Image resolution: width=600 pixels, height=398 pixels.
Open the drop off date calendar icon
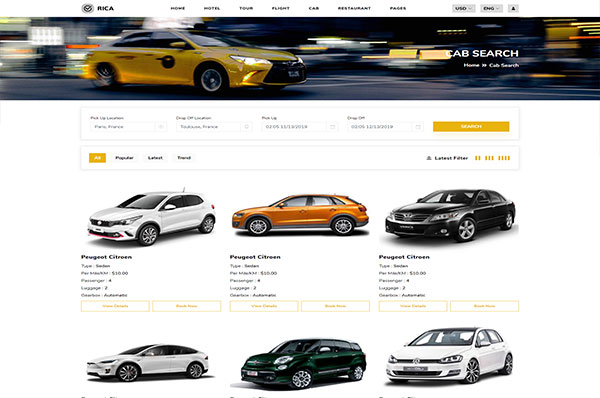click(418, 127)
